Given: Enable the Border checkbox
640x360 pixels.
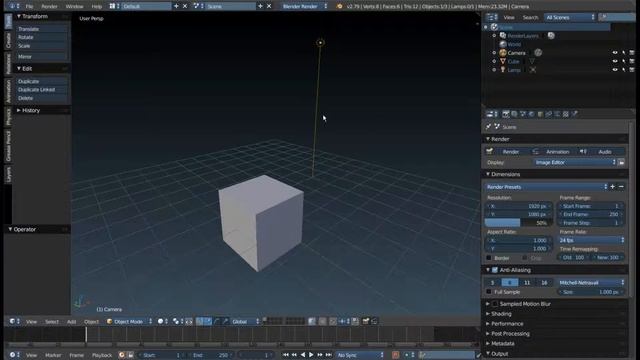Looking at the screenshot, I should 489,258.
